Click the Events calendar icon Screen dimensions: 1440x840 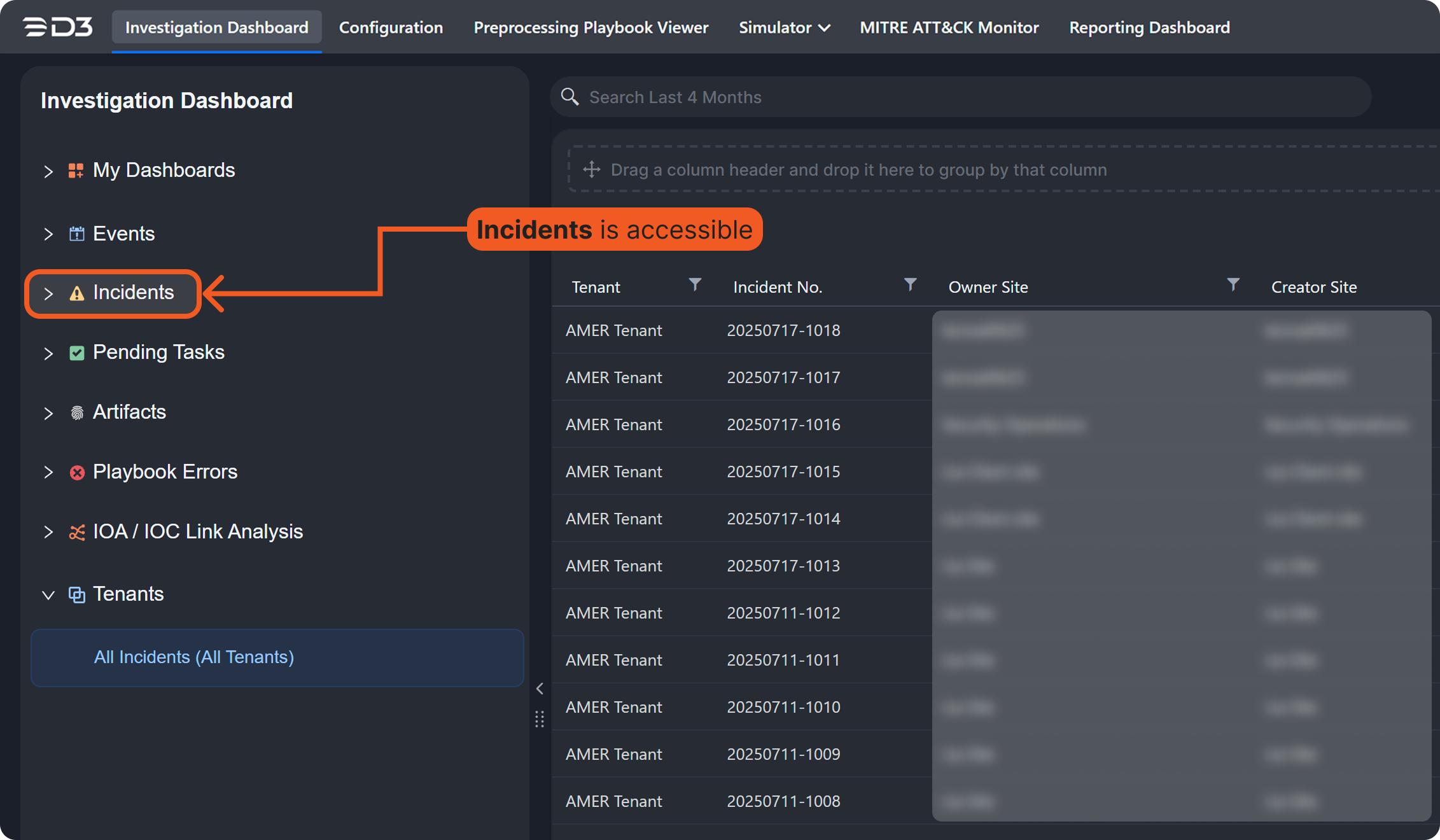pos(76,234)
